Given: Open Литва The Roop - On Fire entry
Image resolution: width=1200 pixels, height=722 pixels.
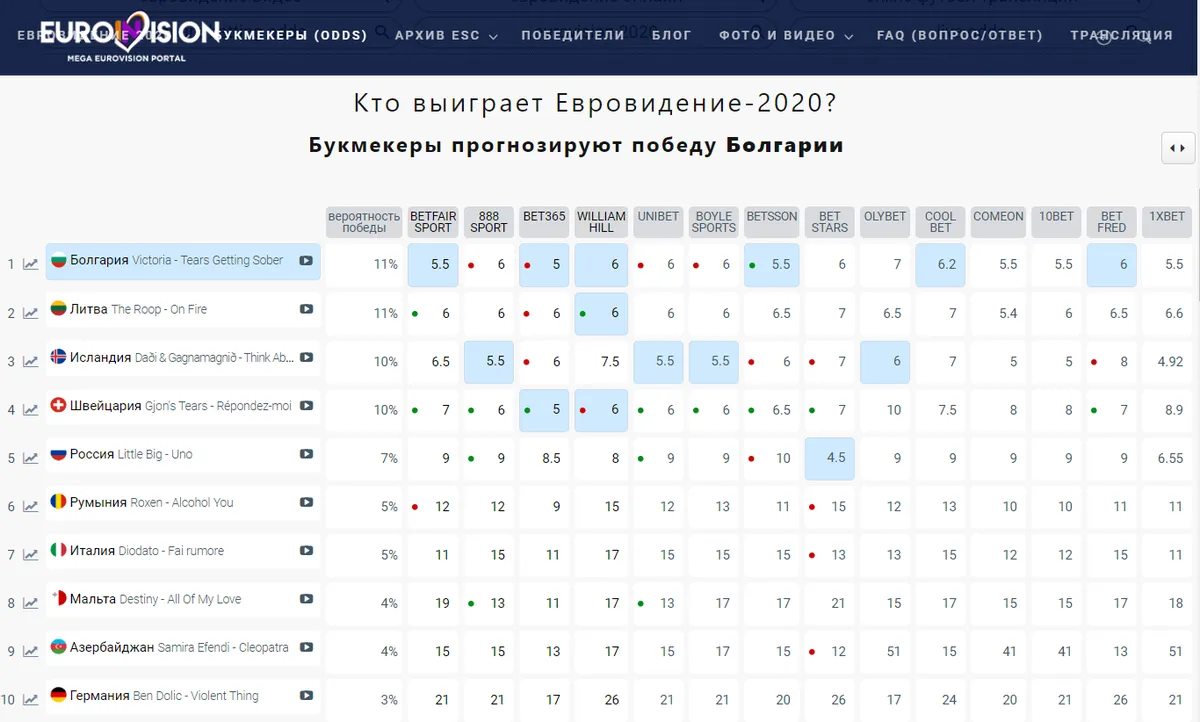Looking at the screenshot, I should click(183, 310).
